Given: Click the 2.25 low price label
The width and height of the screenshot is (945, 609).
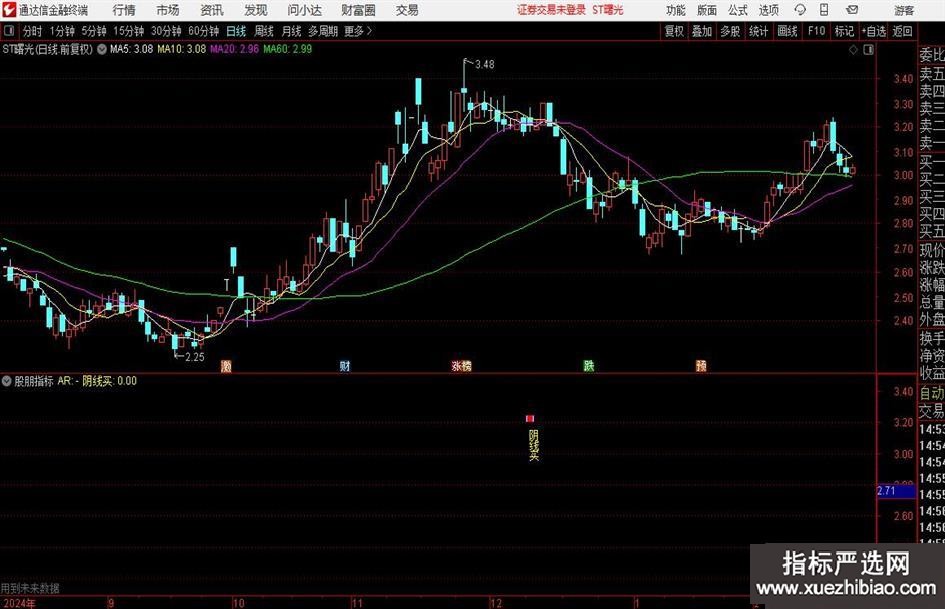Looking at the screenshot, I should [195, 357].
